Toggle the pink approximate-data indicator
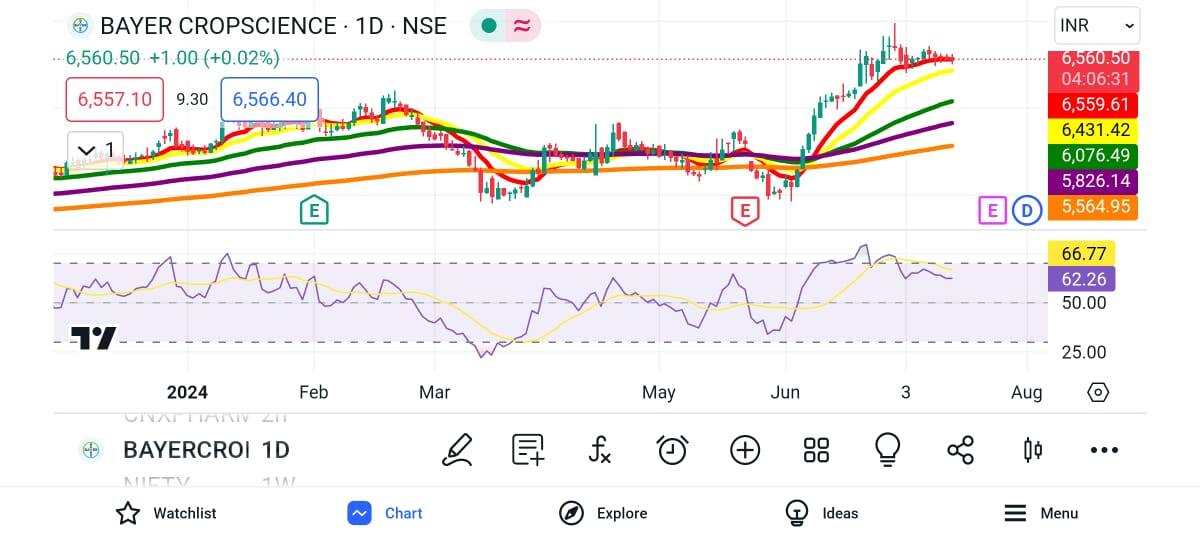1200x540 pixels. pos(522,26)
